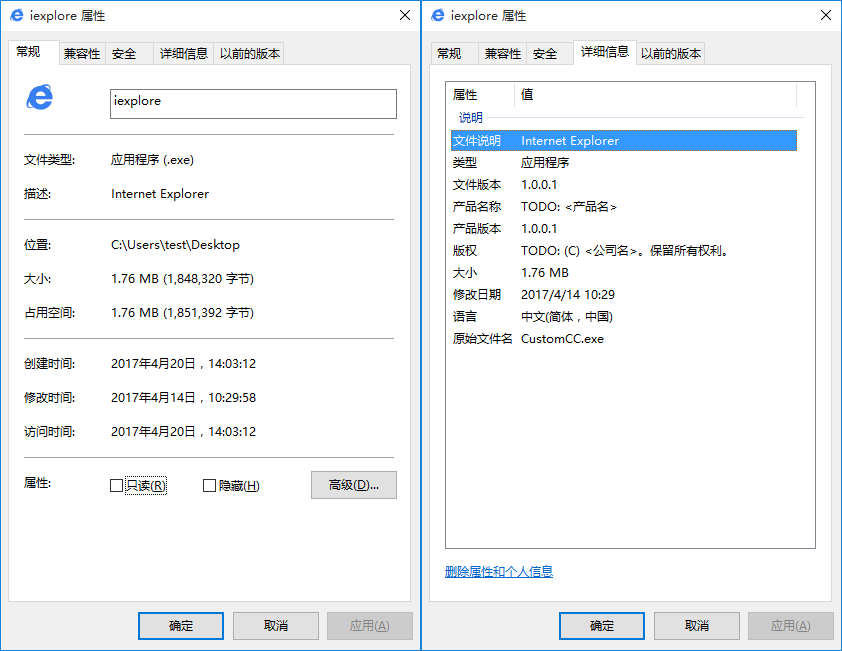842x651 pixels.
Task: Click title bar IE icon of right window
Action: (x=438, y=15)
